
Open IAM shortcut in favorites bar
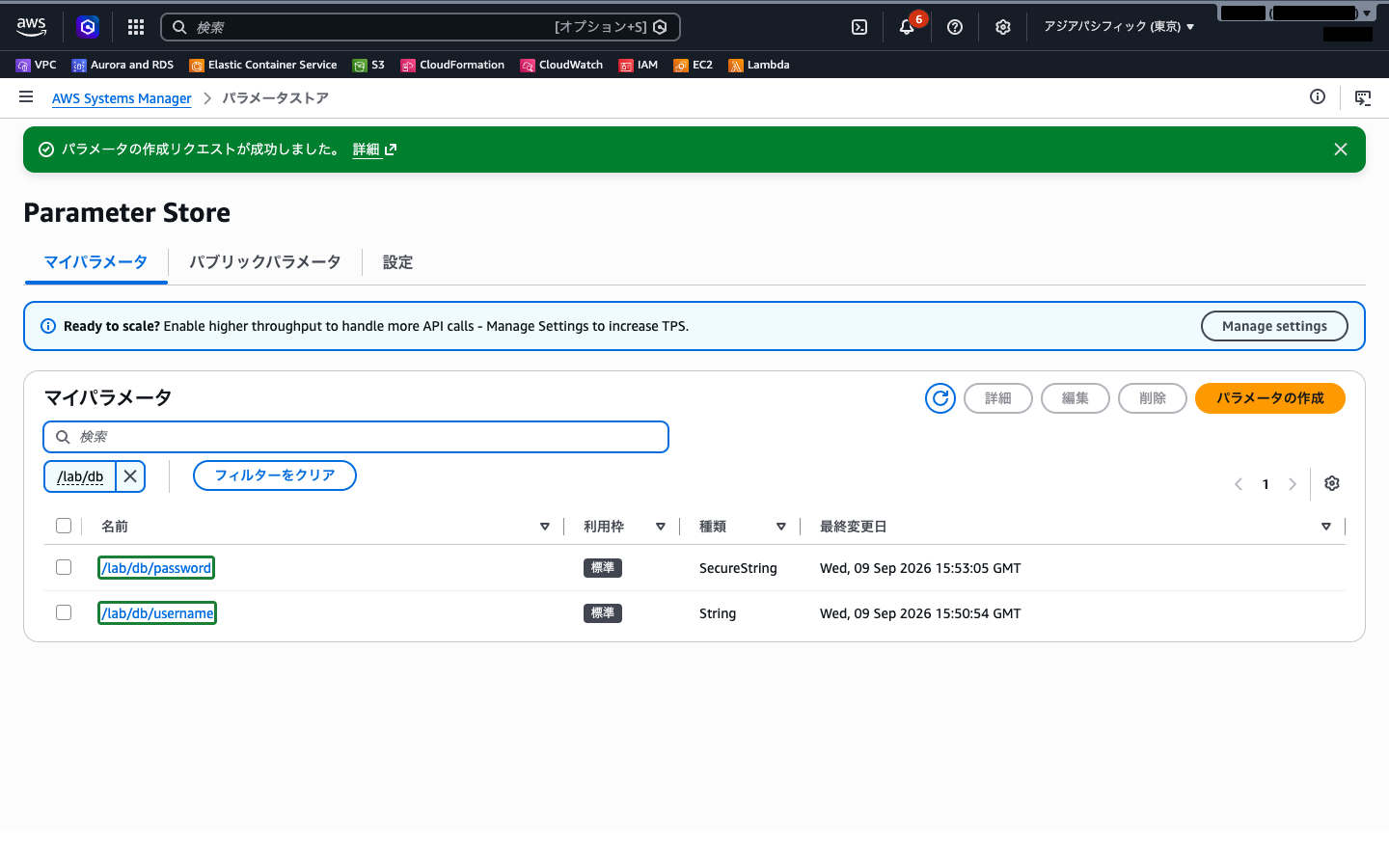[x=639, y=65]
